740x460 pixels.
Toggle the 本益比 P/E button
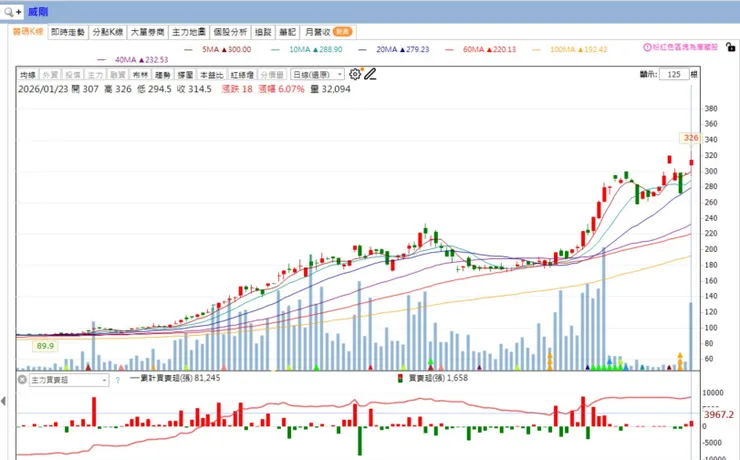coord(212,75)
